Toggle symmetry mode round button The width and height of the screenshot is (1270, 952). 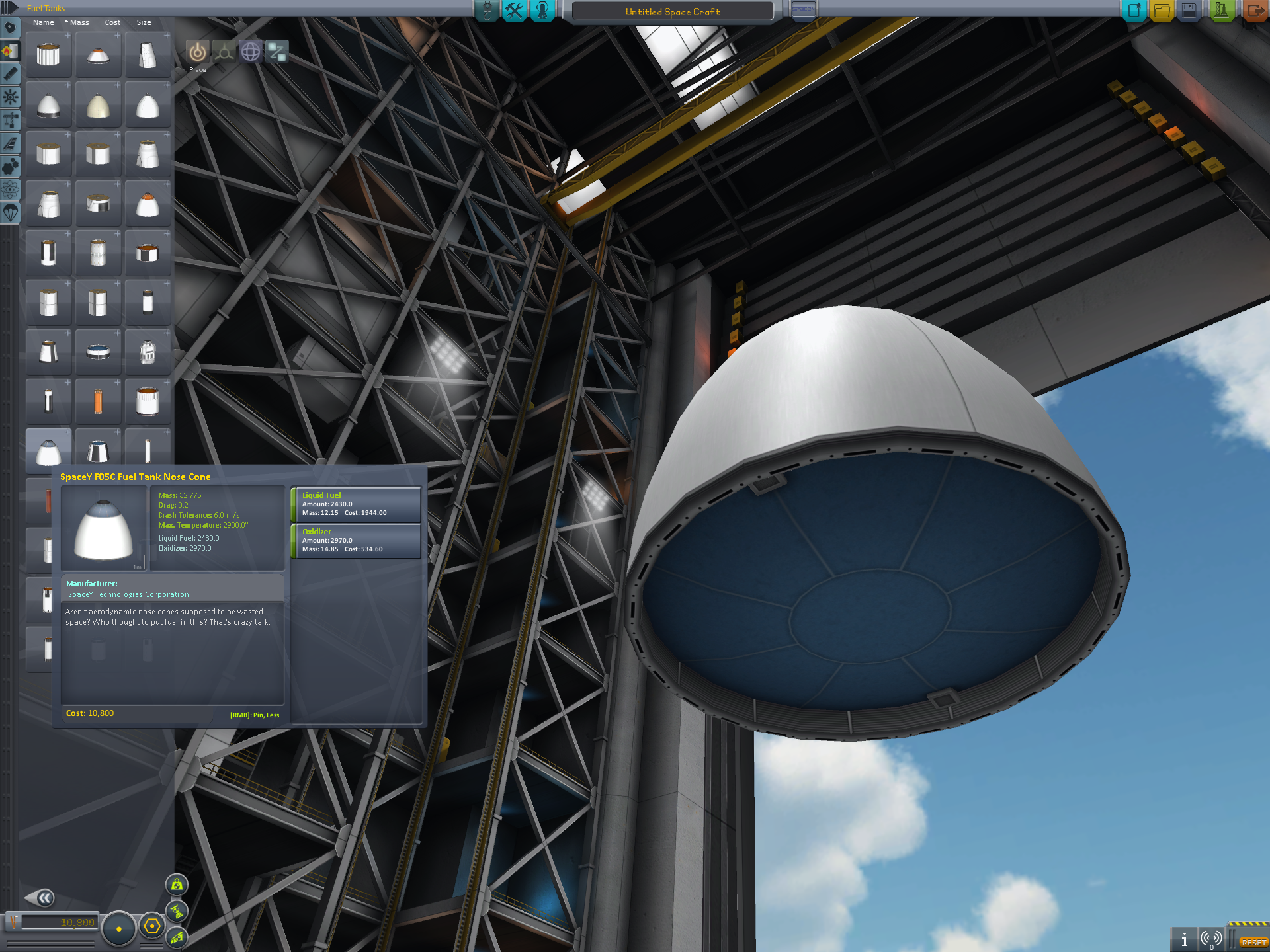[x=119, y=928]
